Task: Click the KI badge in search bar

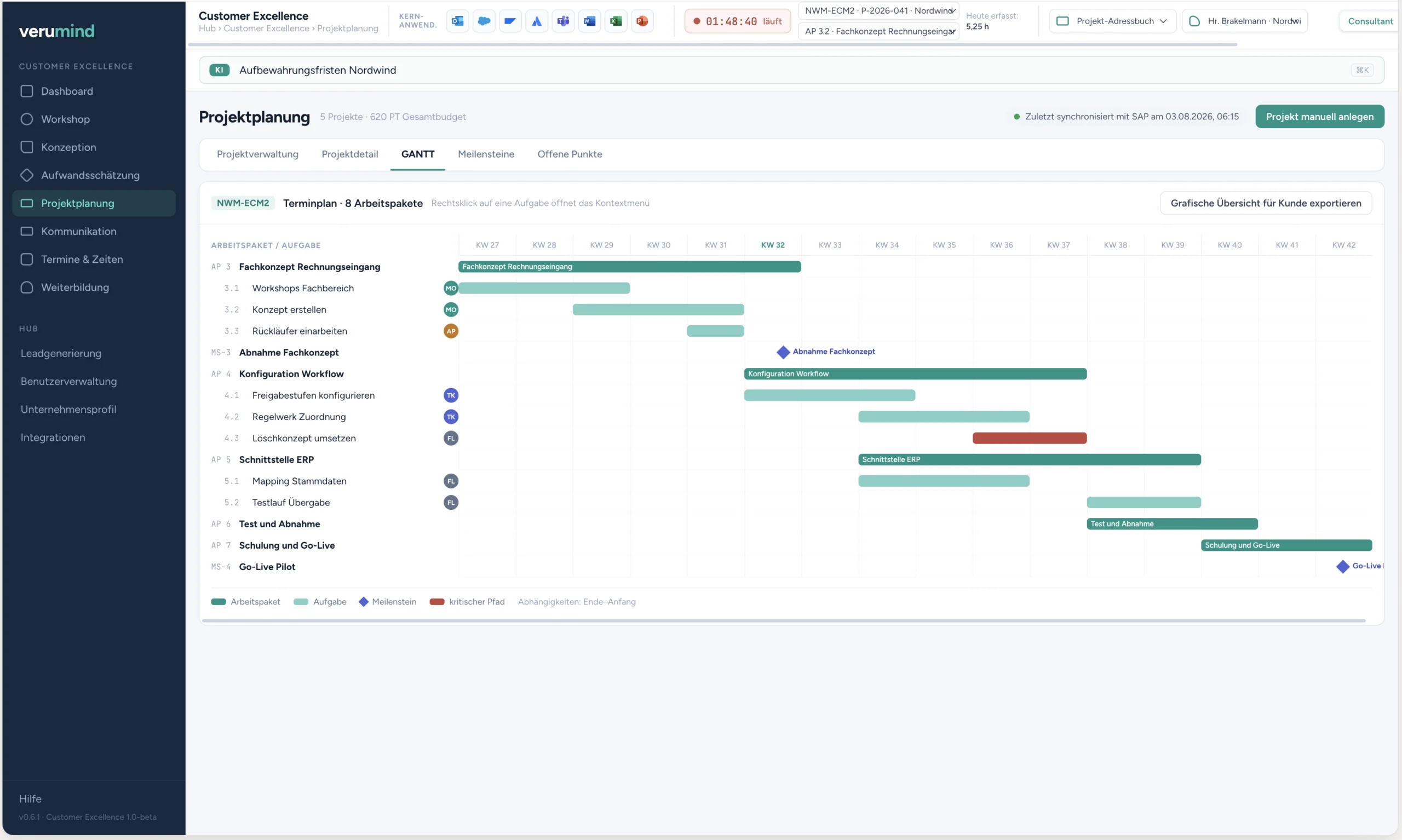Action: click(x=219, y=70)
